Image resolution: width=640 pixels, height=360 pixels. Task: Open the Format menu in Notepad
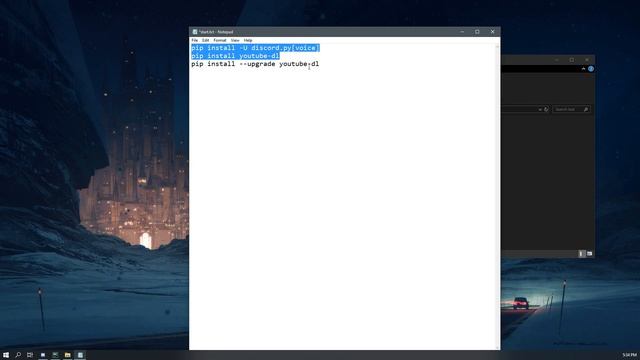pos(220,40)
